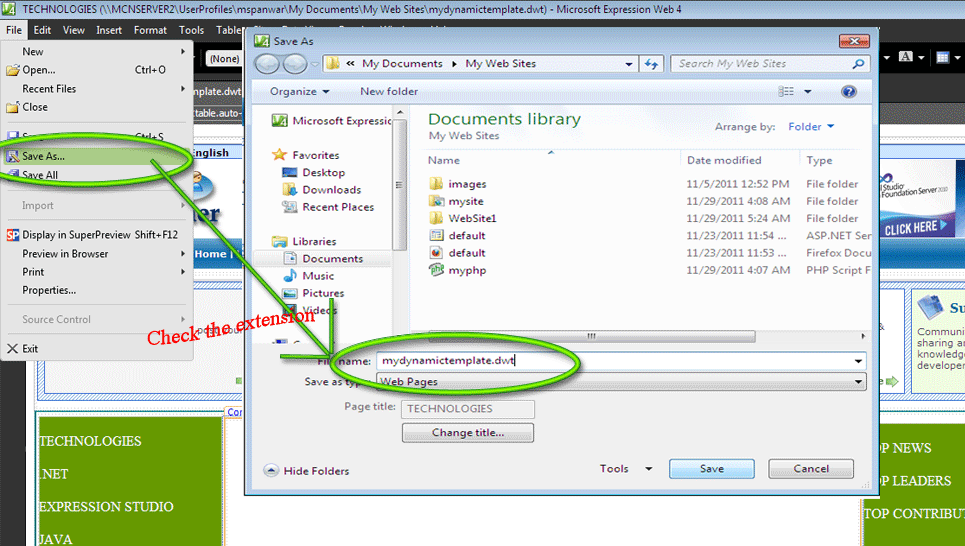Screen dimensions: 965x546
Task: Click Open folder icon in File menu
Action: 12,70
